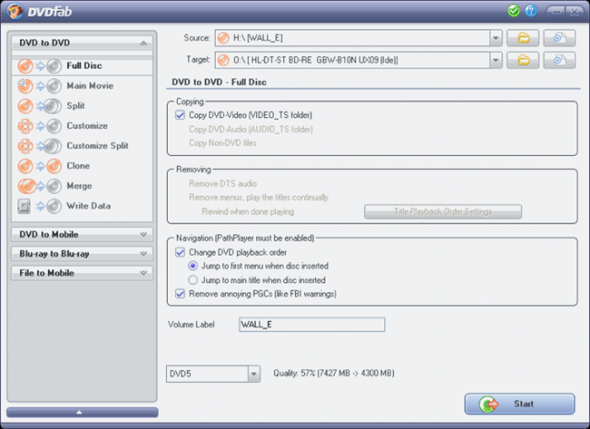Toggle Change DVD playback order checkbox
This screenshot has width=590, height=429.
tap(180, 252)
